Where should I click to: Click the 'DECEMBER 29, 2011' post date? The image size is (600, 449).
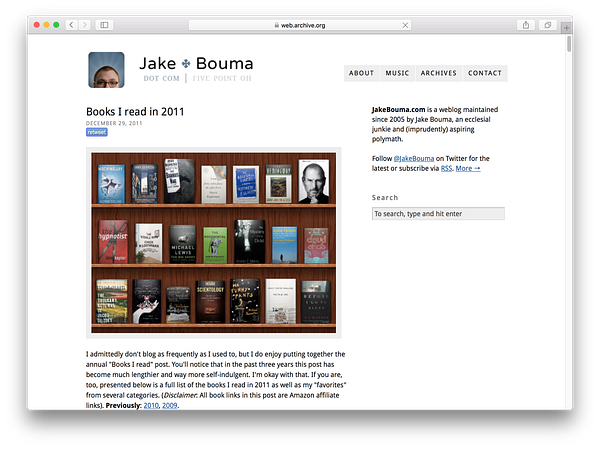pos(114,123)
